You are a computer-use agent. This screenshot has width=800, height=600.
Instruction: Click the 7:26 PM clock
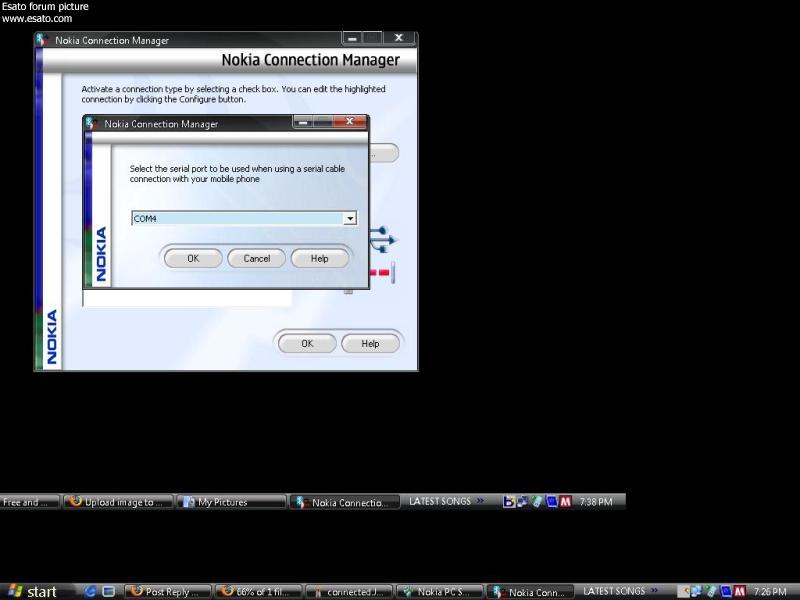click(770, 592)
